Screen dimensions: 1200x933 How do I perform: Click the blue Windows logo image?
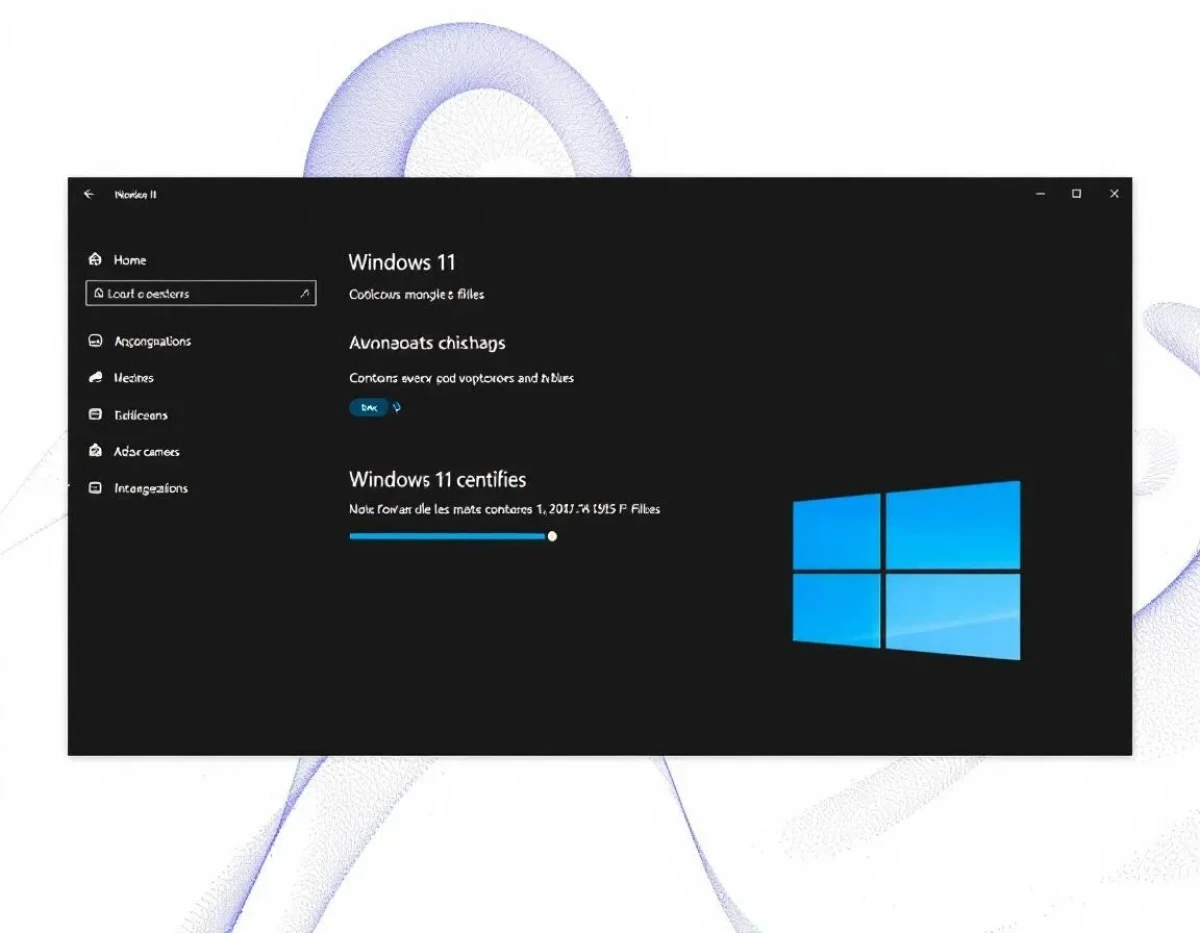[906, 570]
